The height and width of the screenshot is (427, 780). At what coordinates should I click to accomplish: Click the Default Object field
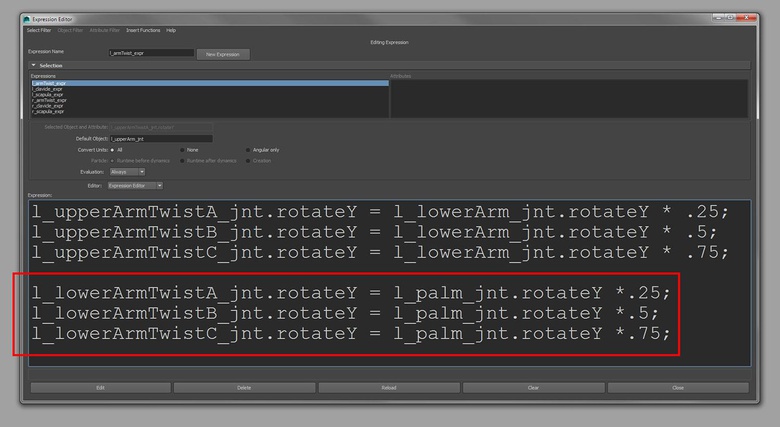click(160, 138)
